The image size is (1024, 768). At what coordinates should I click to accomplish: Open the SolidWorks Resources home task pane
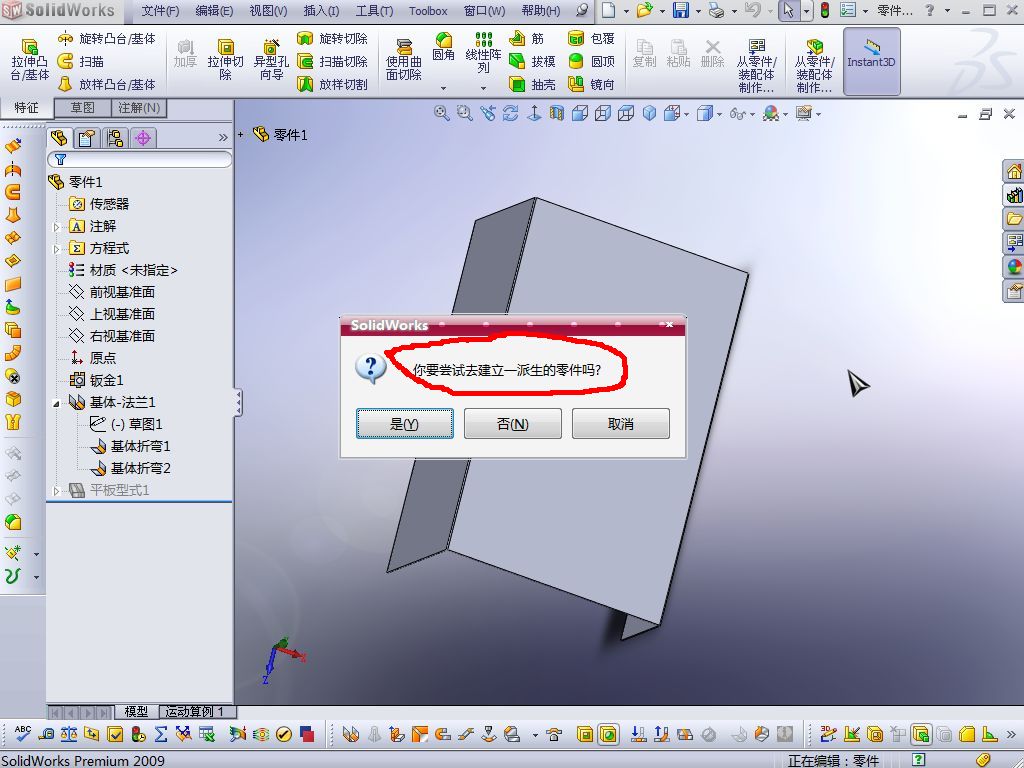point(1014,171)
